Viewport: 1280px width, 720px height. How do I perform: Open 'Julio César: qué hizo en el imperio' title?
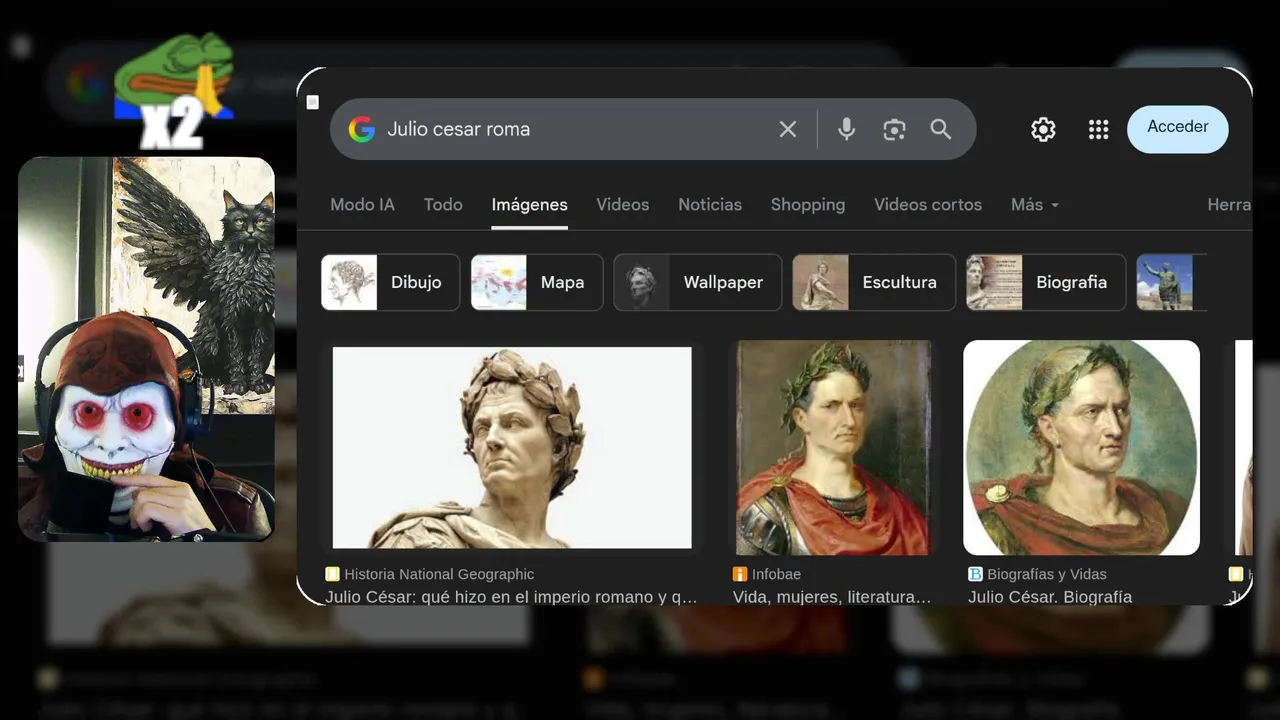(x=511, y=597)
